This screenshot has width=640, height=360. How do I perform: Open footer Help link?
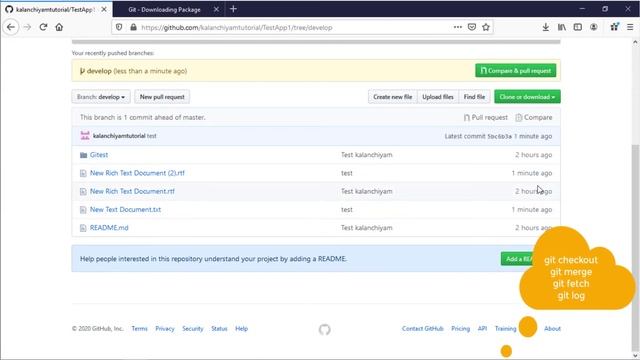click(x=241, y=329)
